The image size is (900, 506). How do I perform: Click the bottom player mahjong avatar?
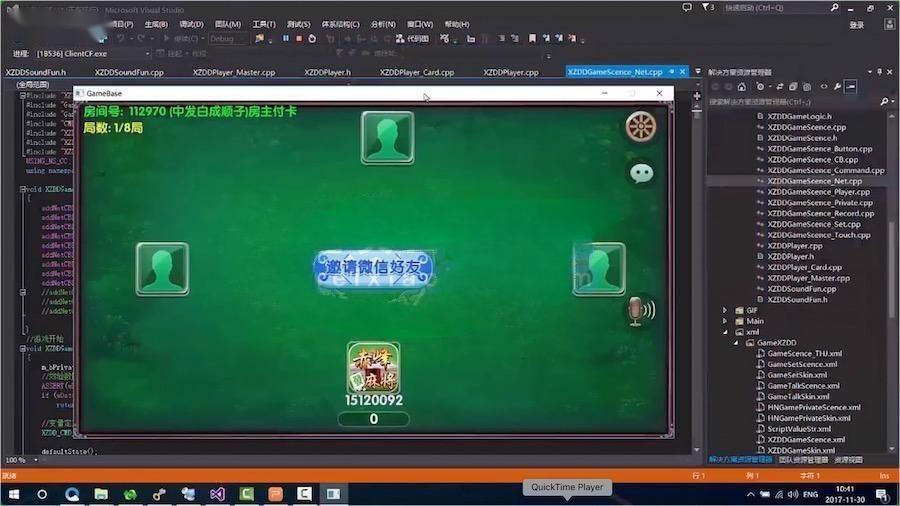click(x=374, y=368)
